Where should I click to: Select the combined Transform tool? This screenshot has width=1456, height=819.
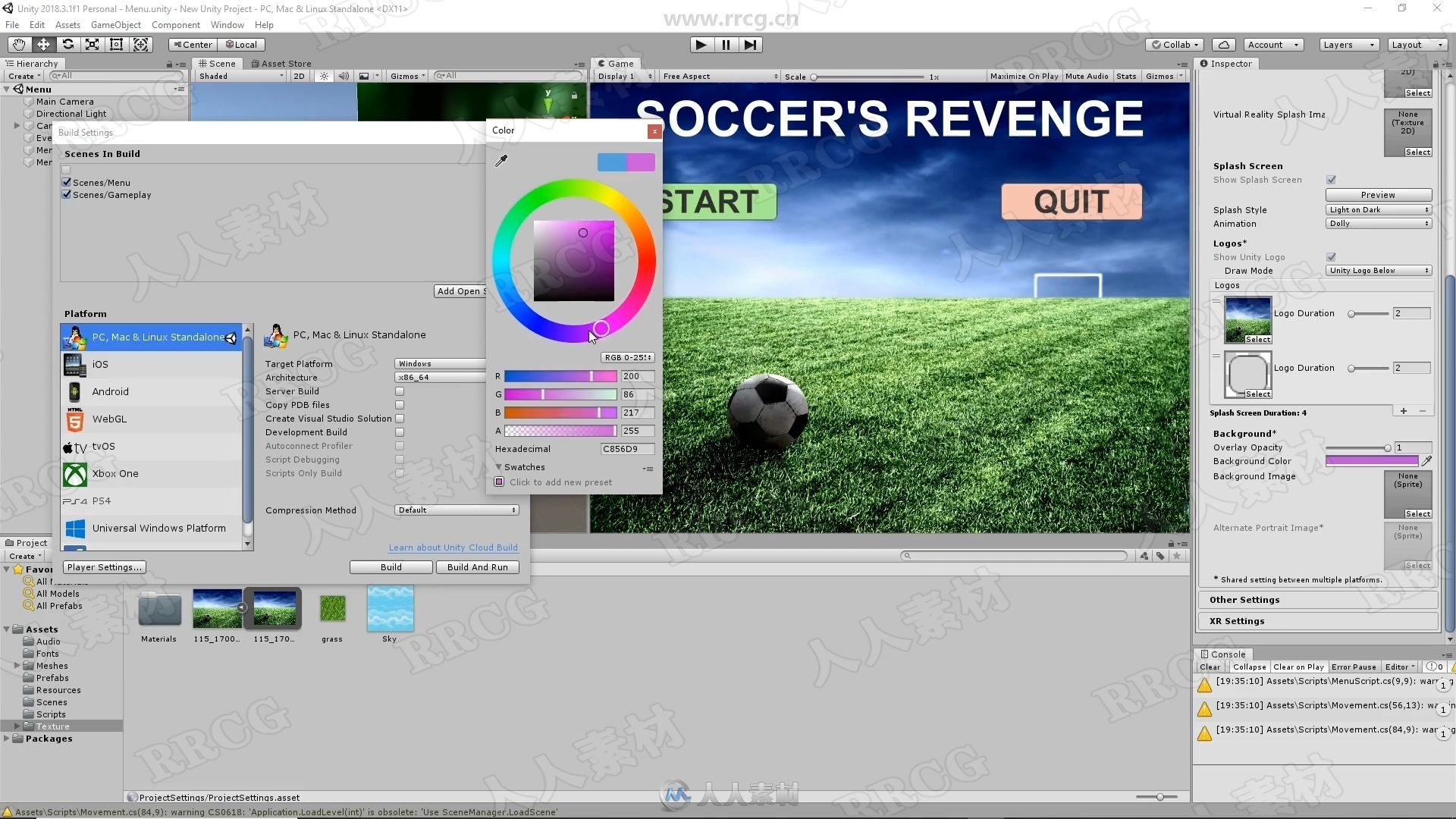(140, 45)
